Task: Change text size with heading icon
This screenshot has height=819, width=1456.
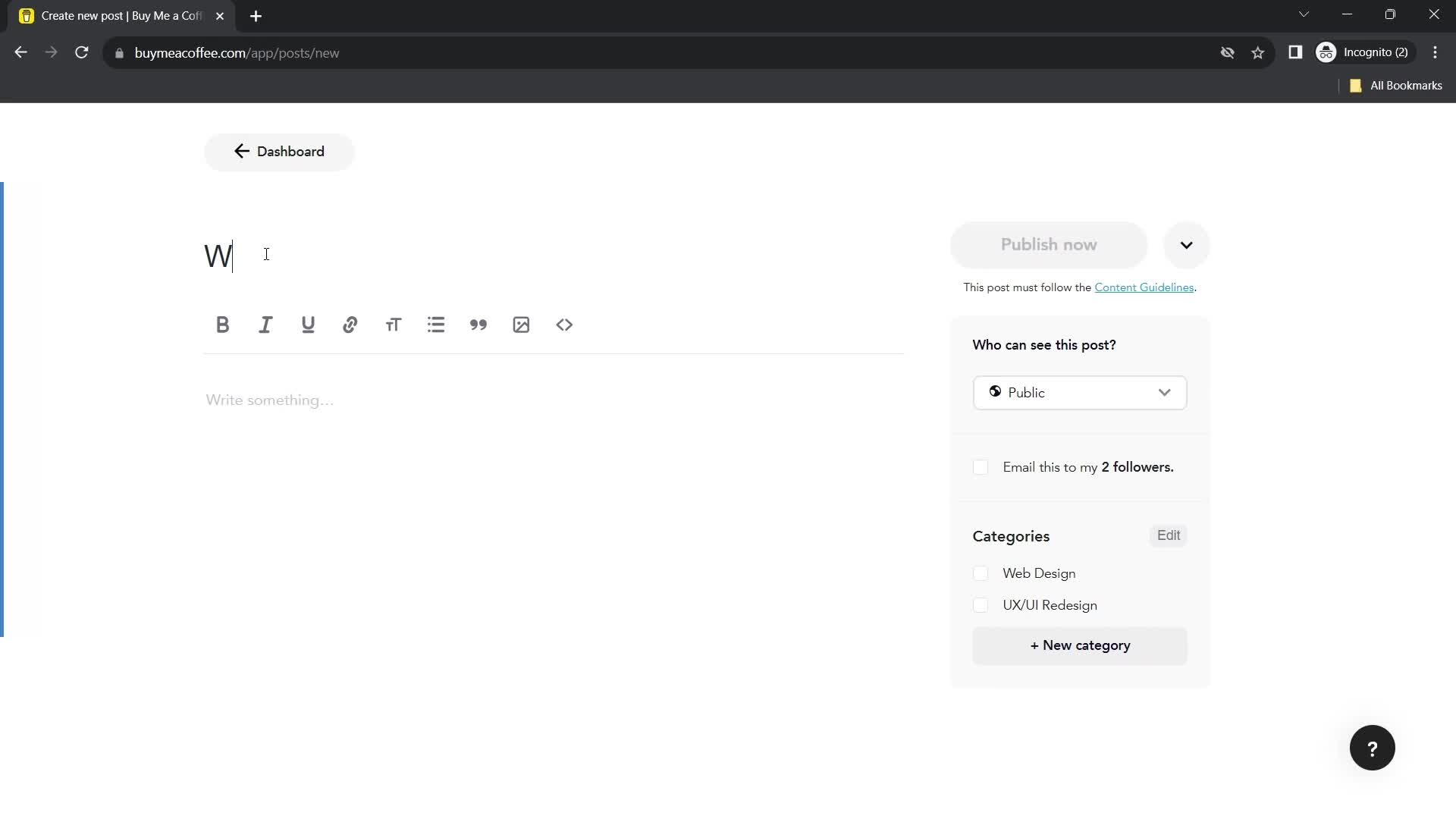Action: point(393,325)
